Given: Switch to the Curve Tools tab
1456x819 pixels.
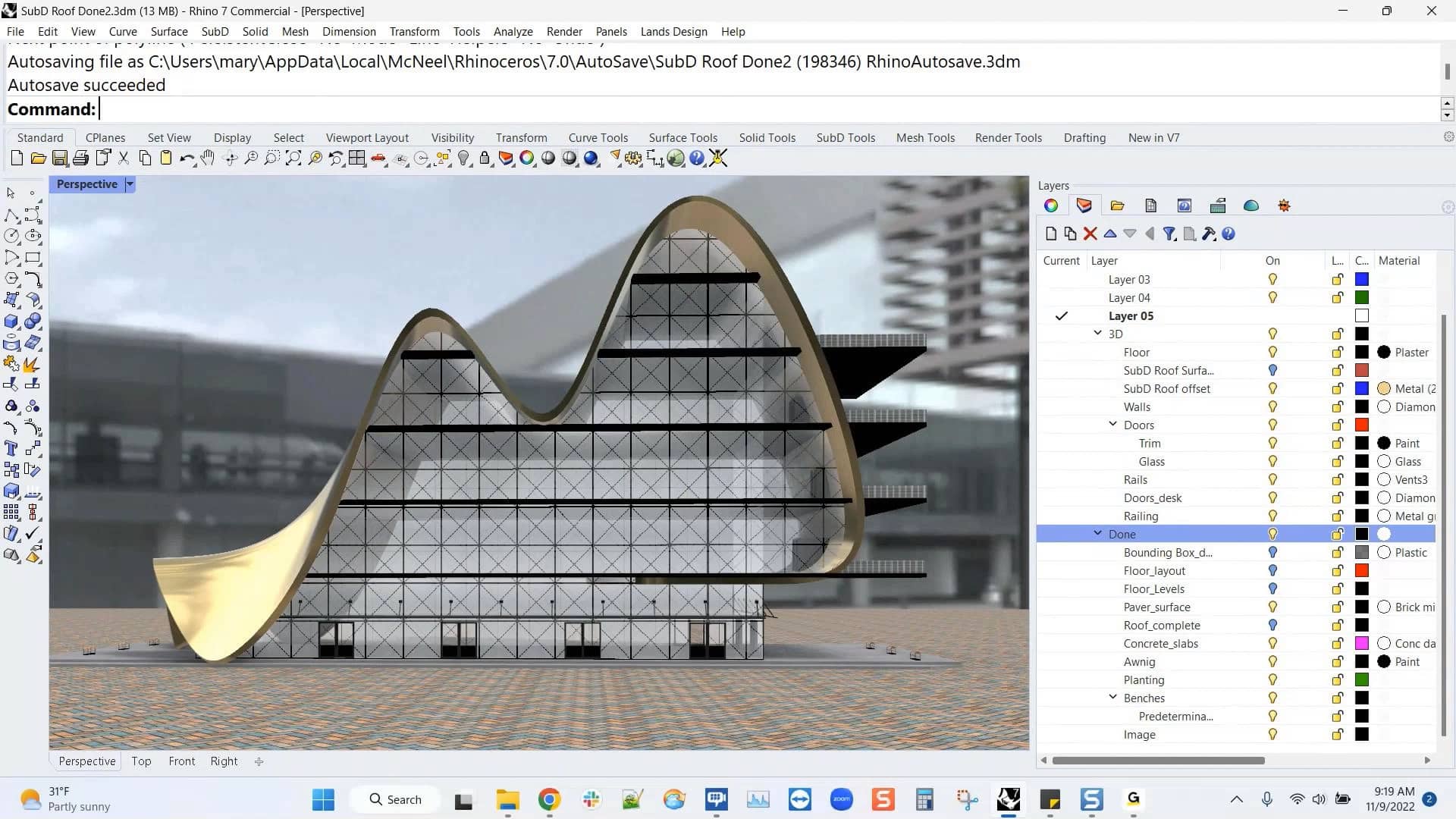Looking at the screenshot, I should [598, 137].
